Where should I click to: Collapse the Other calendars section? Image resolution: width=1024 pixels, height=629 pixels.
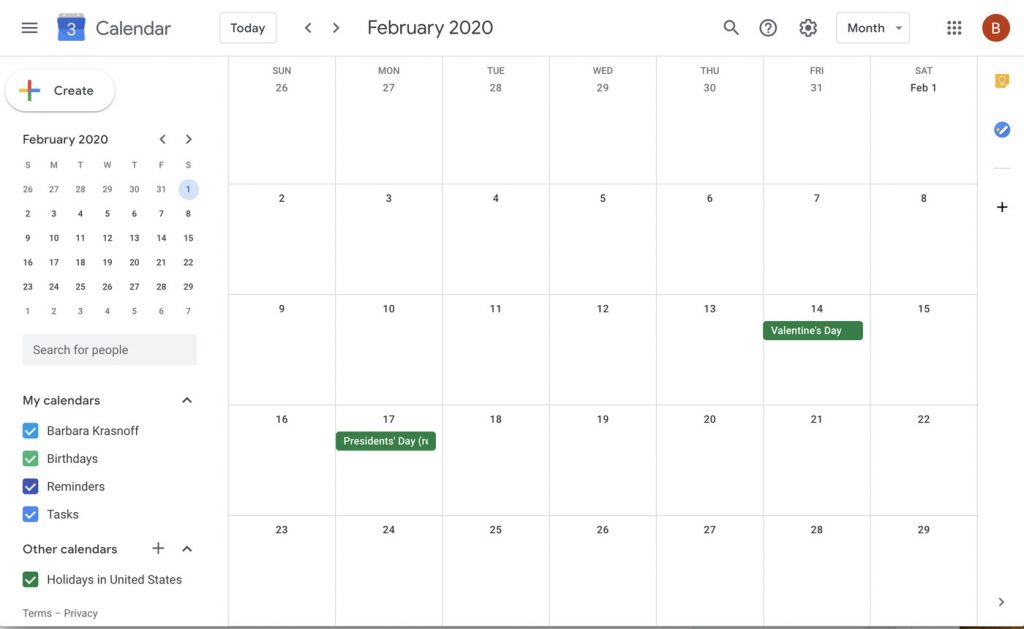186,548
